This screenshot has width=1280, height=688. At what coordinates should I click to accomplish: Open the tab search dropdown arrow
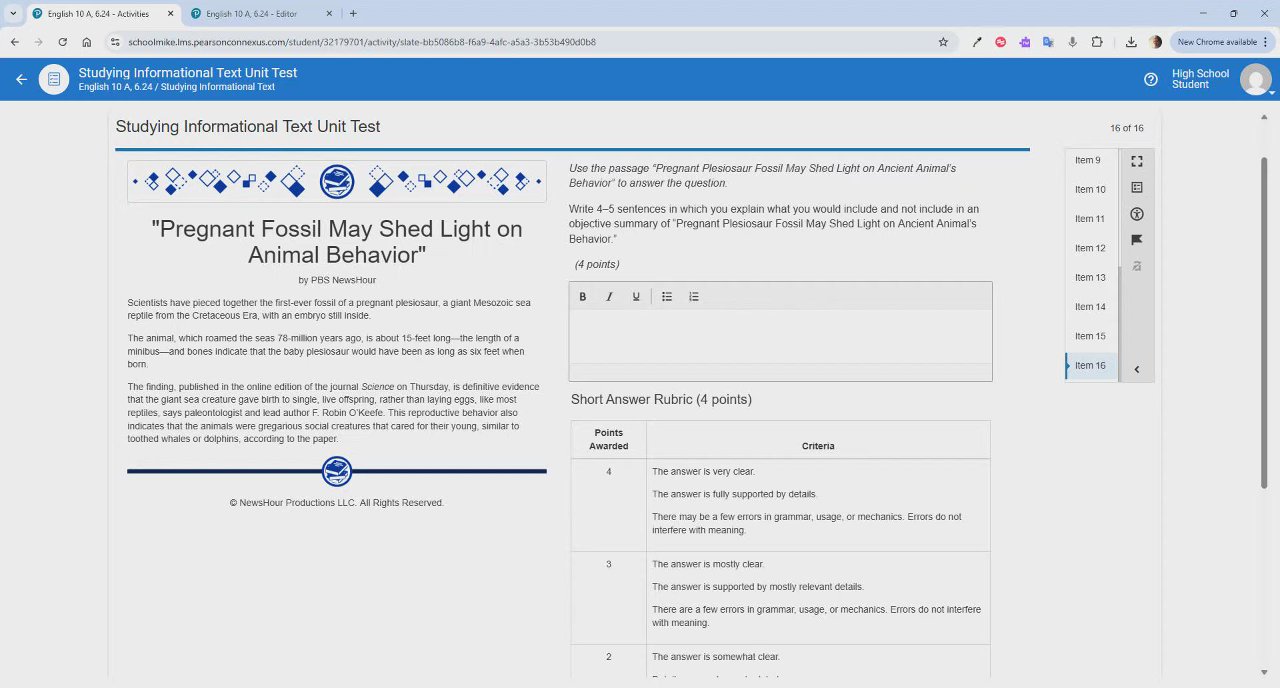13,14
